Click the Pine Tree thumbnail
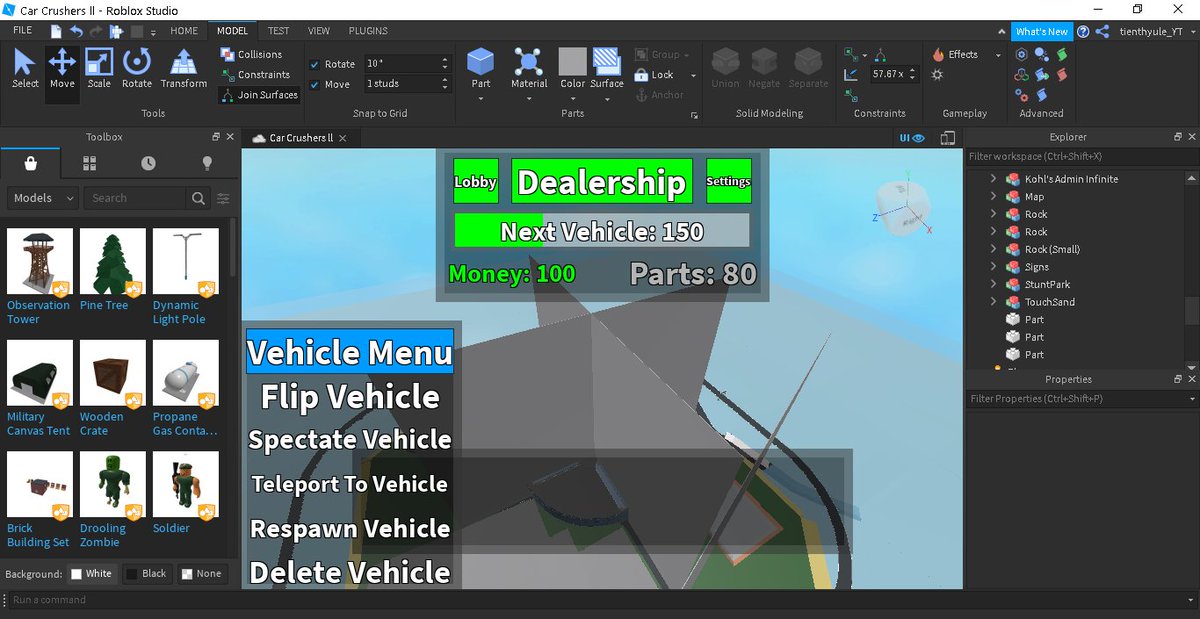This screenshot has width=1200, height=619. (113, 262)
